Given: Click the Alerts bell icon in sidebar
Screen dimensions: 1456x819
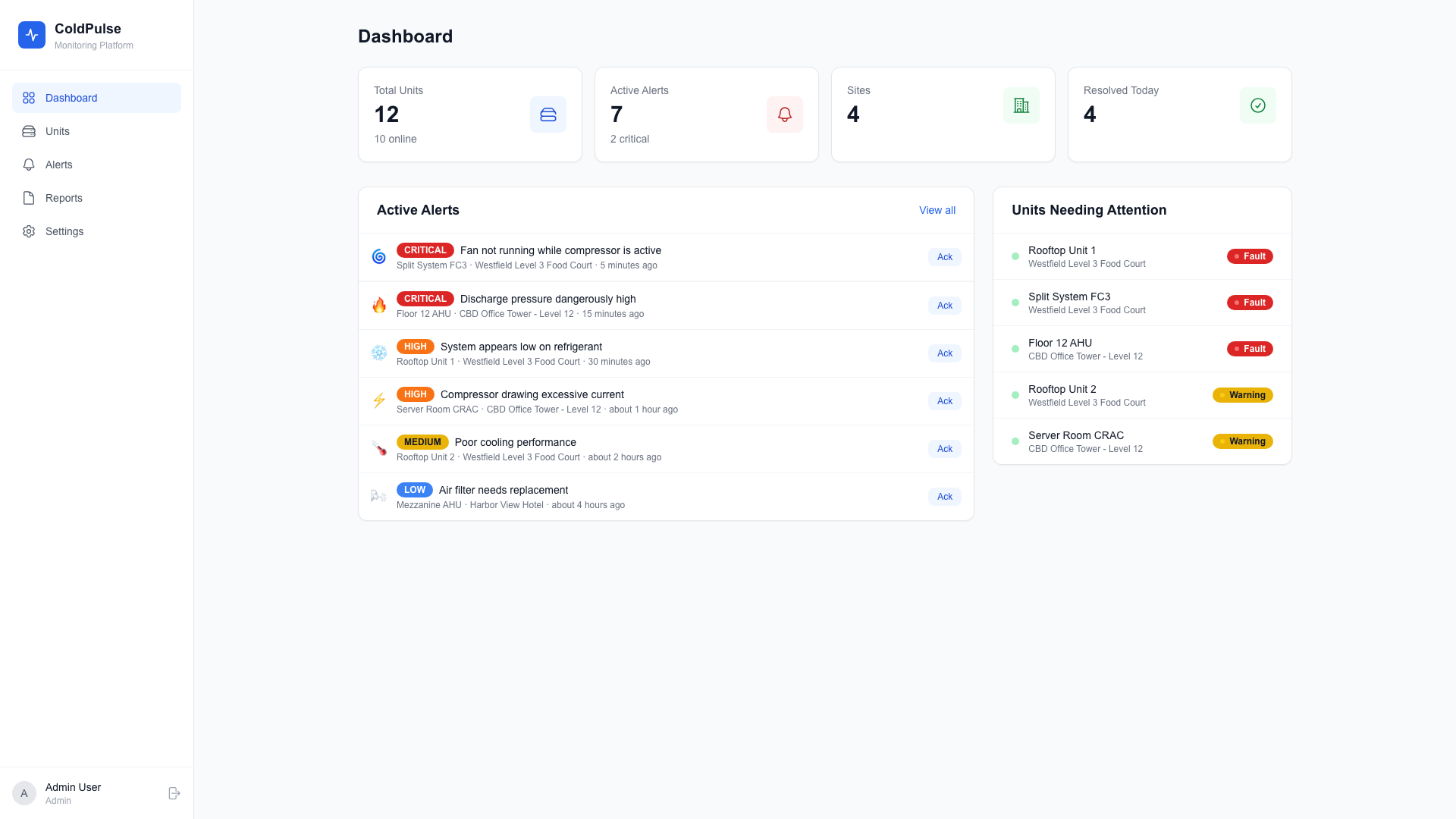Looking at the screenshot, I should pos(29,165).
